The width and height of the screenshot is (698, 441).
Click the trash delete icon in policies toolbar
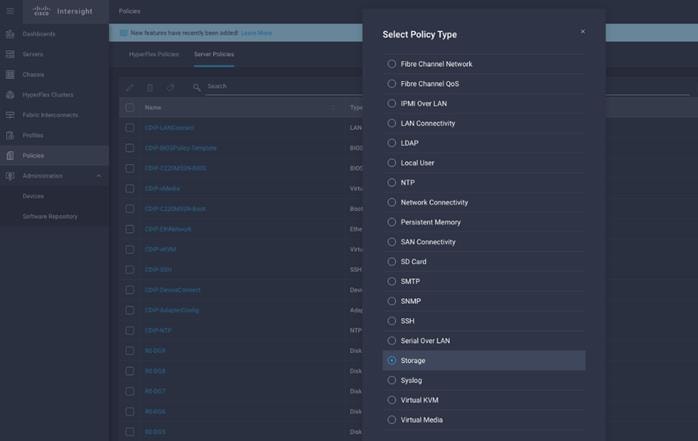(150, 87)
